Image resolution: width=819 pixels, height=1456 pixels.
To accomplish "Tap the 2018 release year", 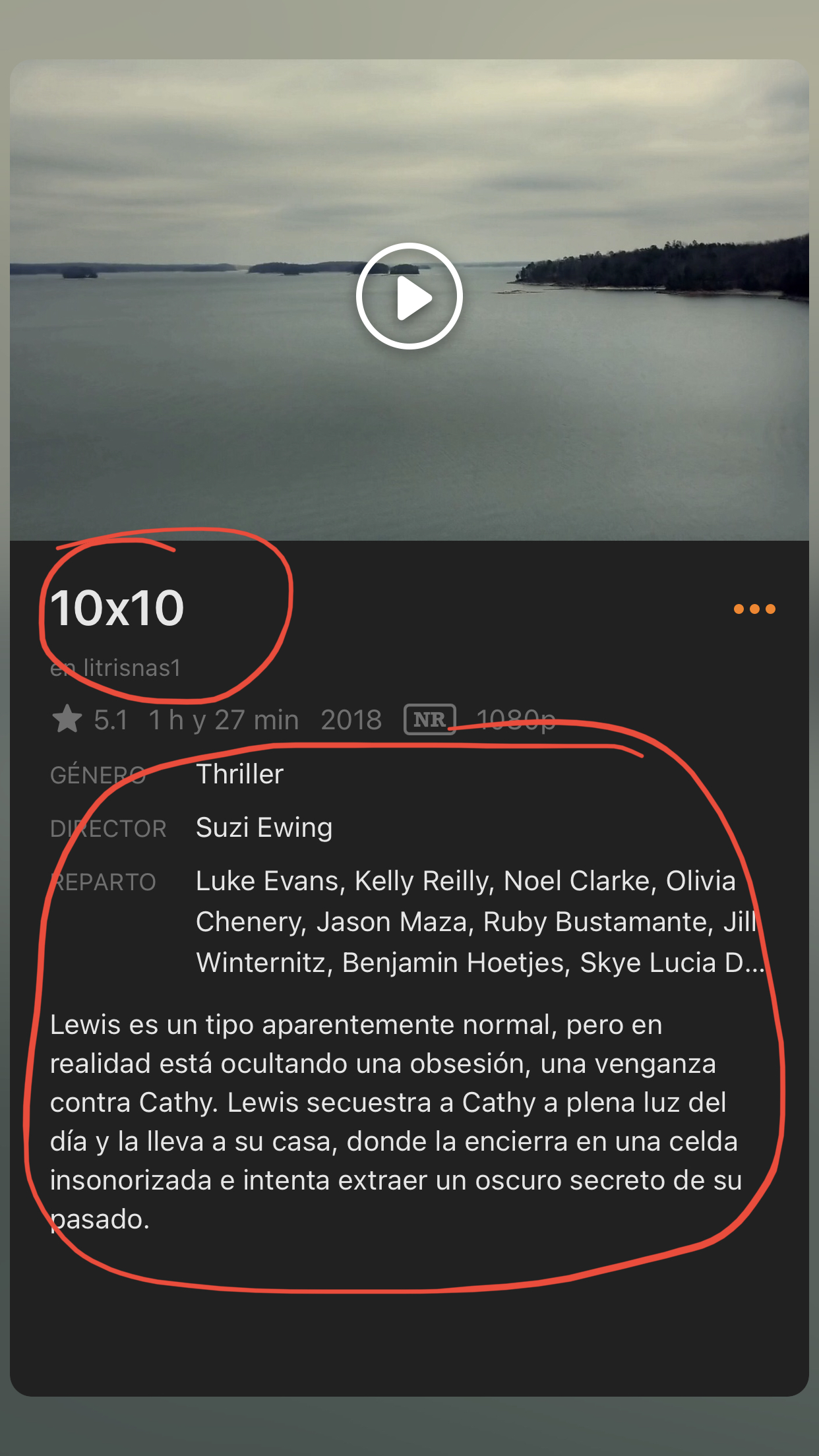I will click(x=351, y=719).
